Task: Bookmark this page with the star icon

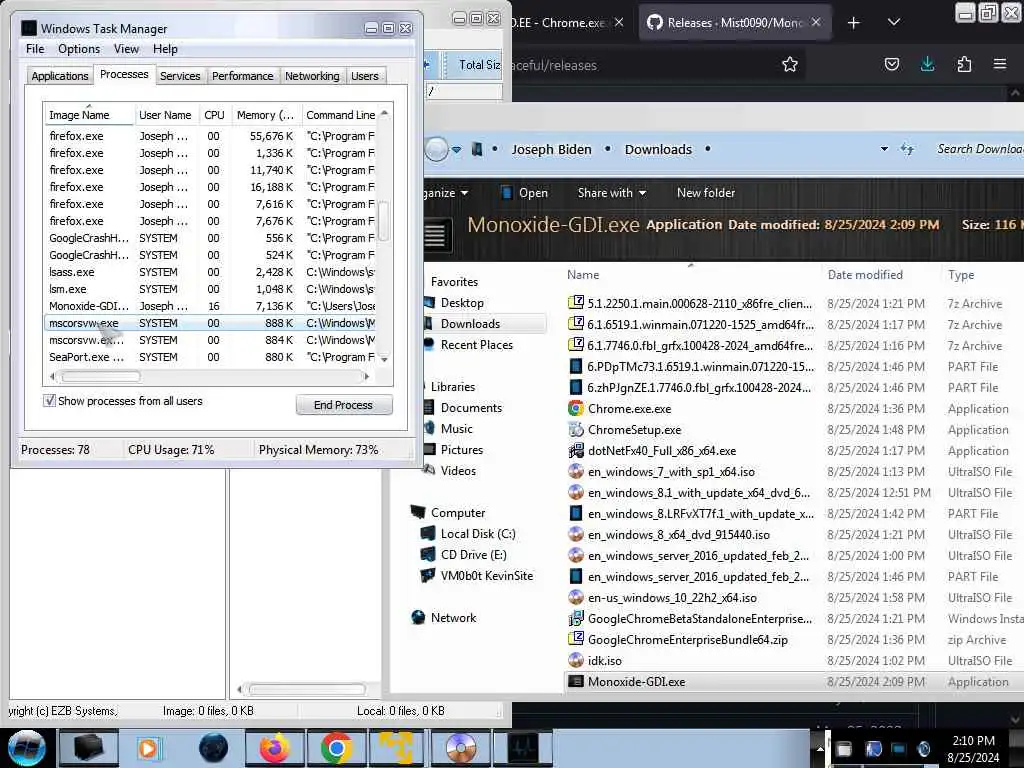Action: click(790, 64)
